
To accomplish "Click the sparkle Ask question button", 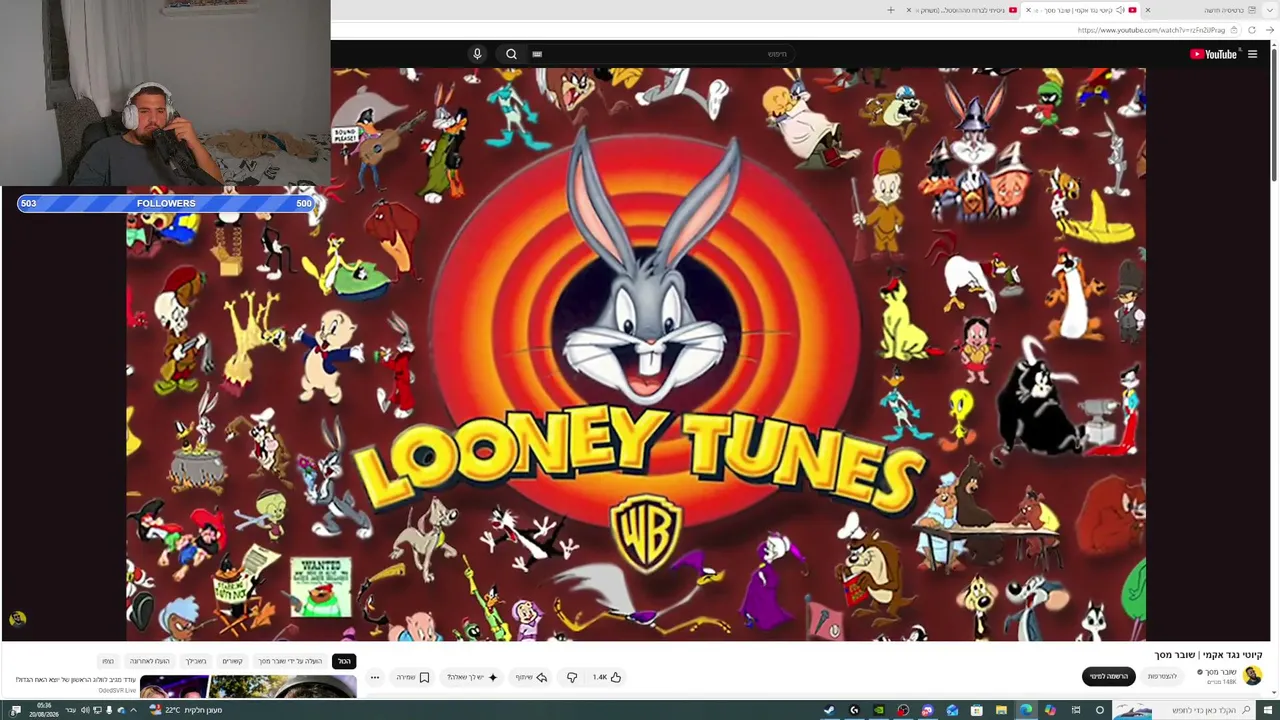I will click(473, 677).
